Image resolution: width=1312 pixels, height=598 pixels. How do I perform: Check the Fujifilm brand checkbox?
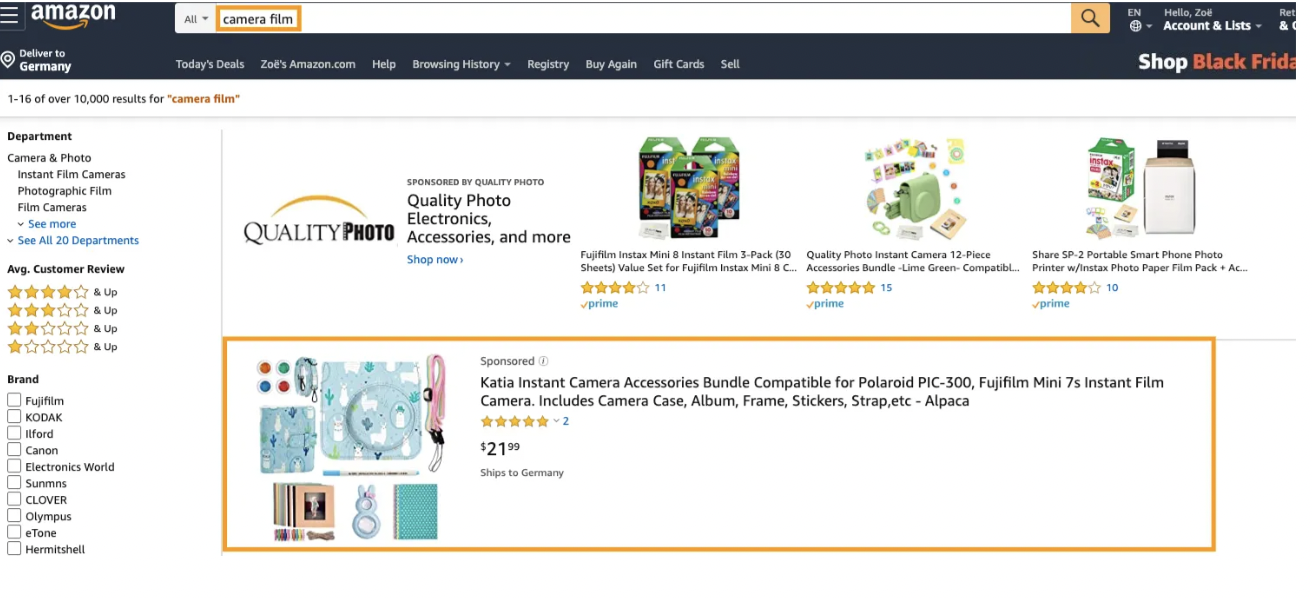(14, 401)
